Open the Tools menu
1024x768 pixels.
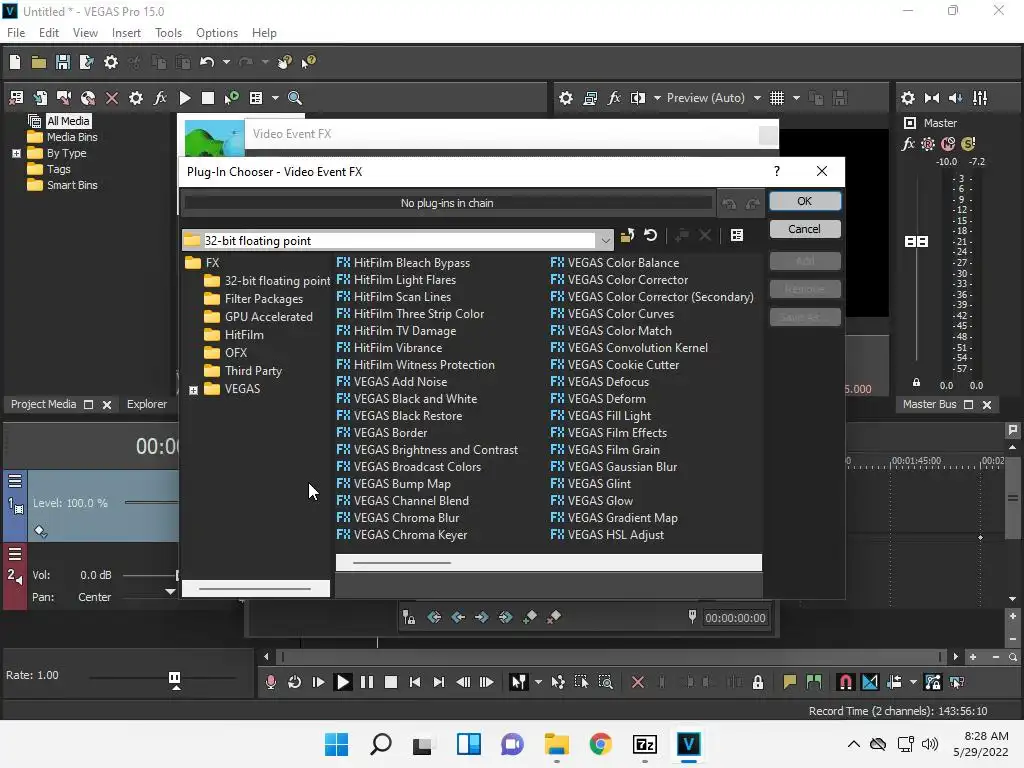tap(168, 33)
